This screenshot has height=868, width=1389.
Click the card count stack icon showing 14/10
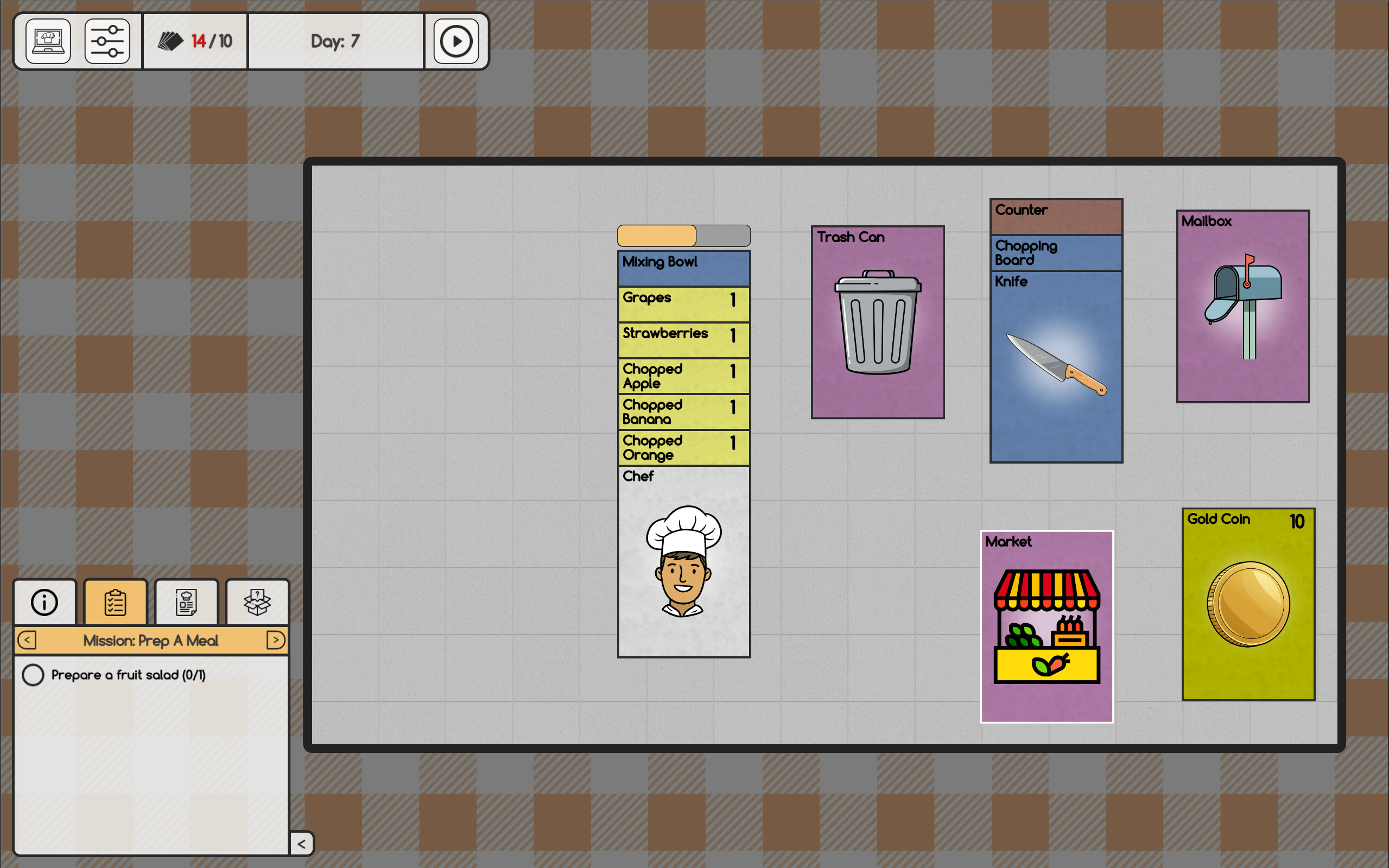coord(172,41)
